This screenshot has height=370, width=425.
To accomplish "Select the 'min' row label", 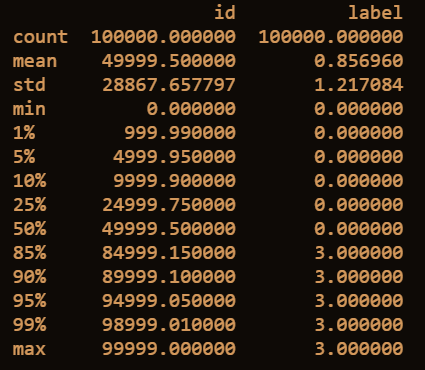I will tap(29, 109).
